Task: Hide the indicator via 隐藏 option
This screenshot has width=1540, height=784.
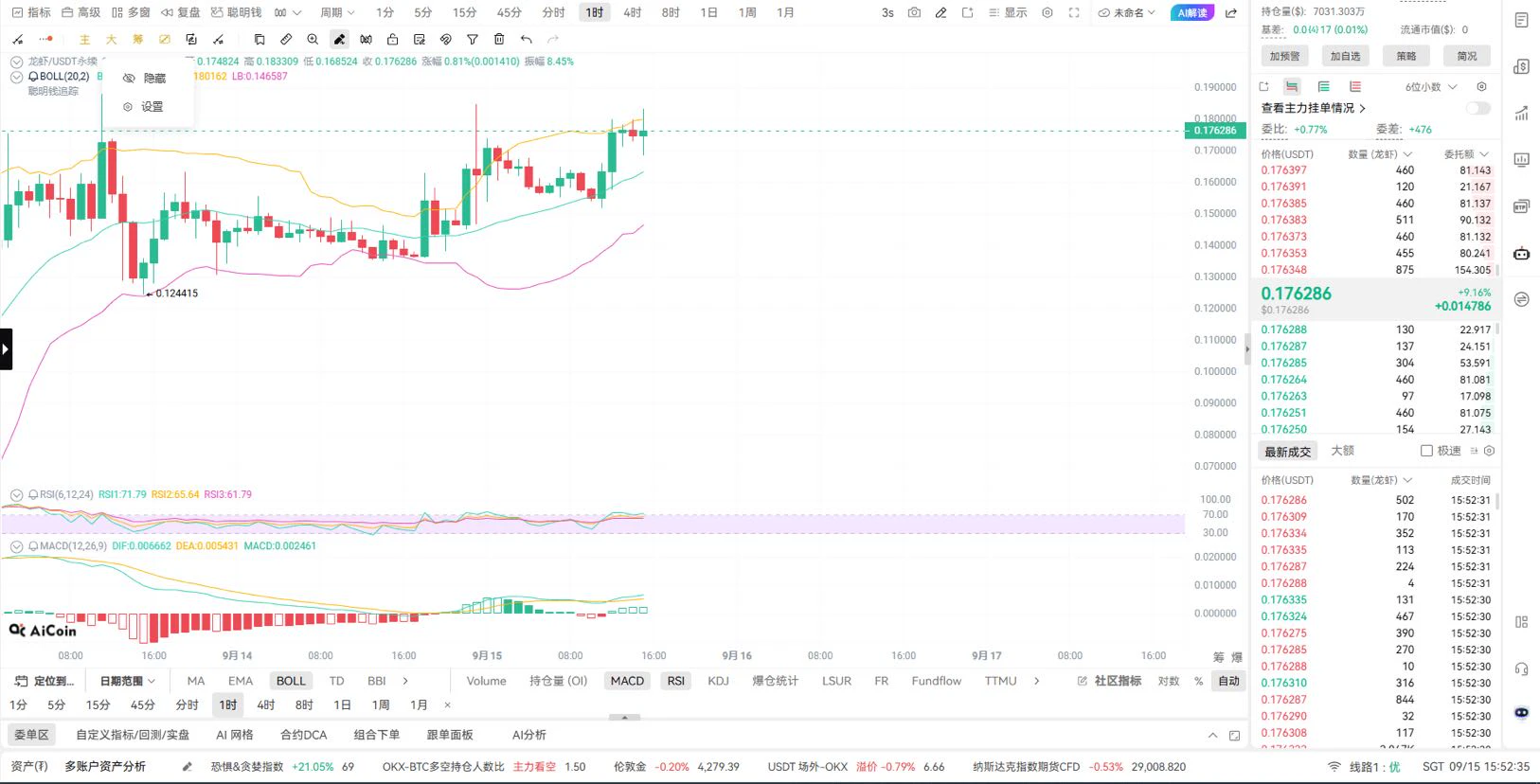Action: 146,79
